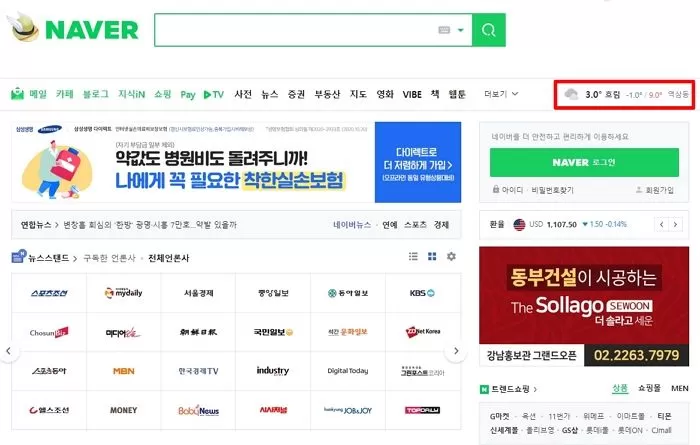
Task: Open VIBE music service link
Action: coord(412,94)
